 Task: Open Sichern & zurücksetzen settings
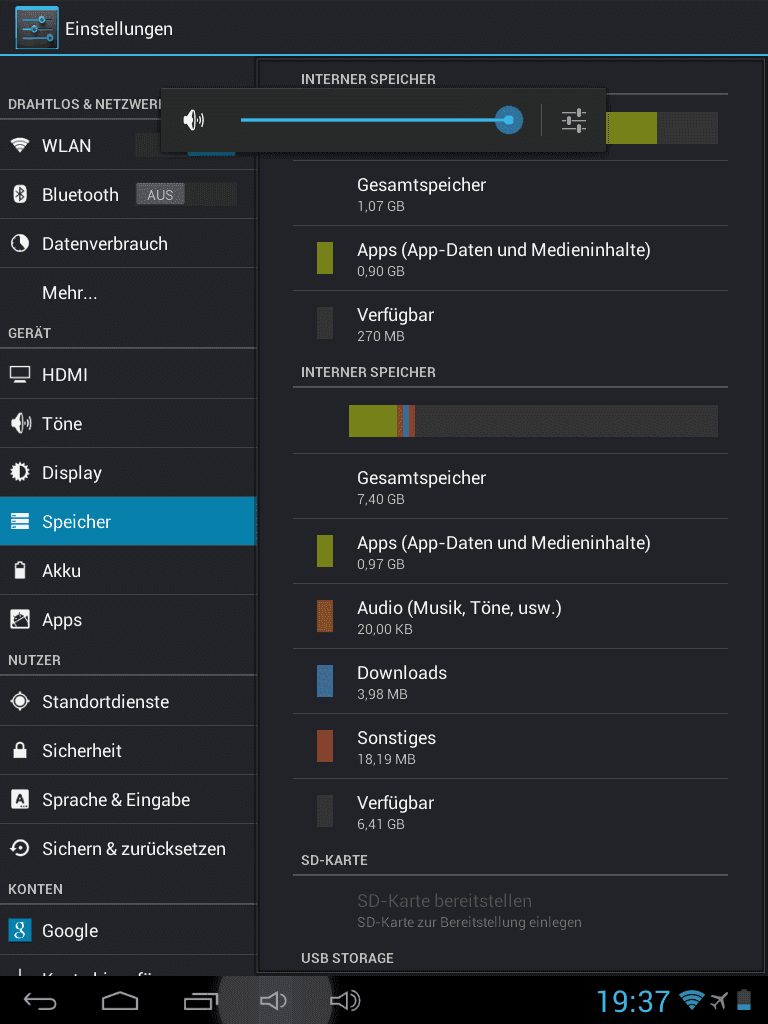pos(128,848)
